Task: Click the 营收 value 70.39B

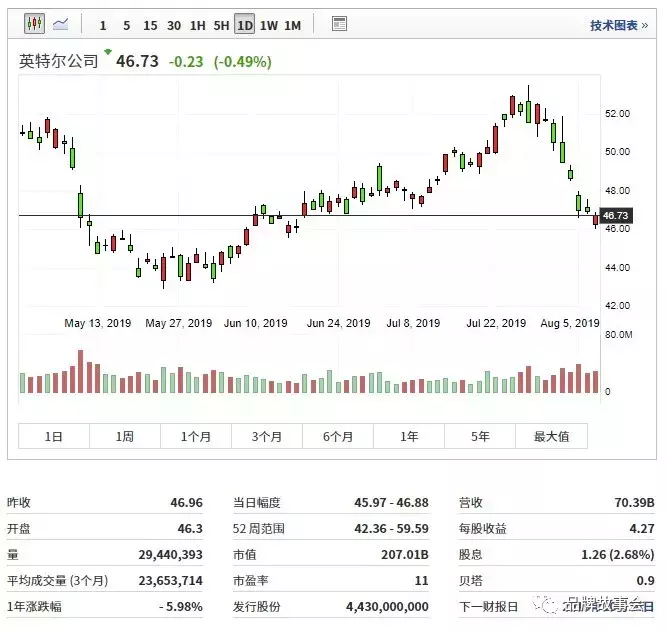Action: pos(634,503)
